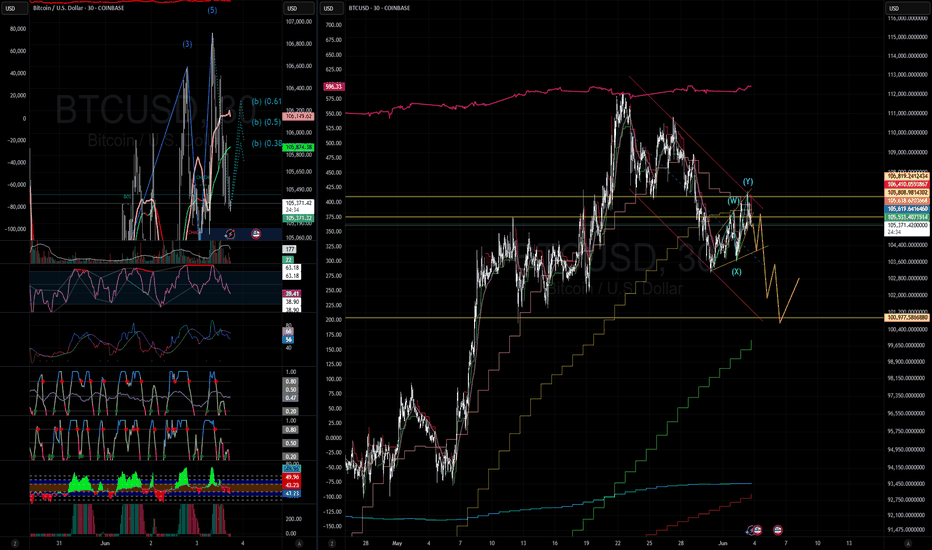
Task: Open USD currency dropdown on right chart's right axis
Action: pyautogui.click(x=906, y=8)
